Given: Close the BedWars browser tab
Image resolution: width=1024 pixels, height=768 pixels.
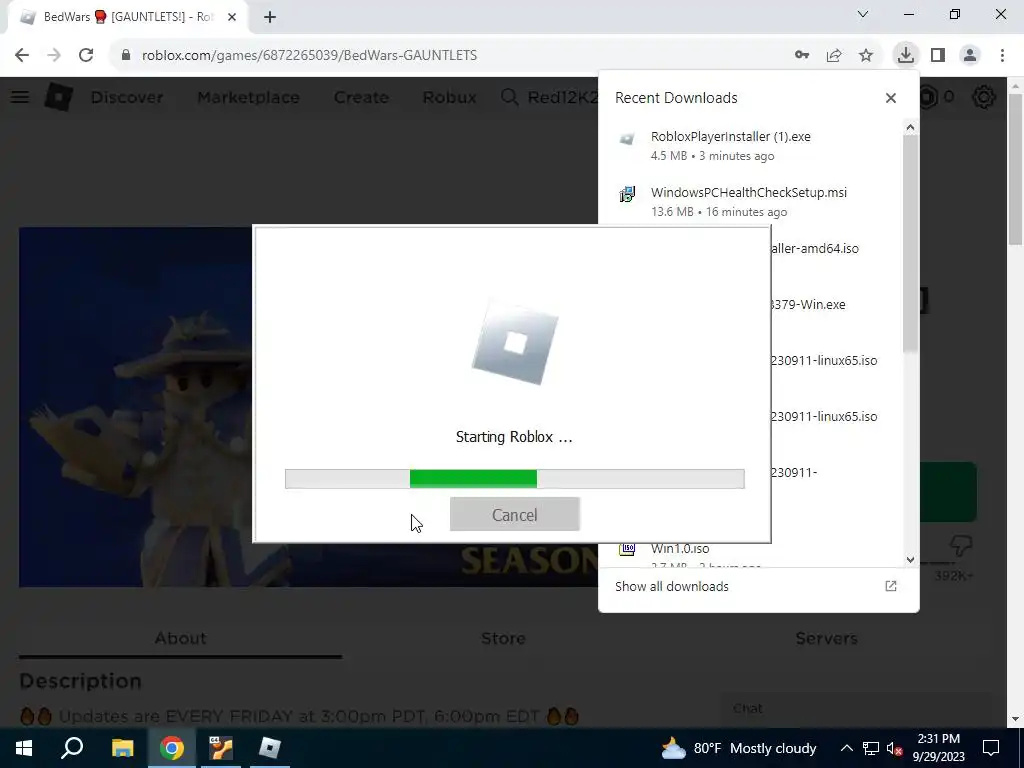Looking at the screenshot, I should [231, 17].
